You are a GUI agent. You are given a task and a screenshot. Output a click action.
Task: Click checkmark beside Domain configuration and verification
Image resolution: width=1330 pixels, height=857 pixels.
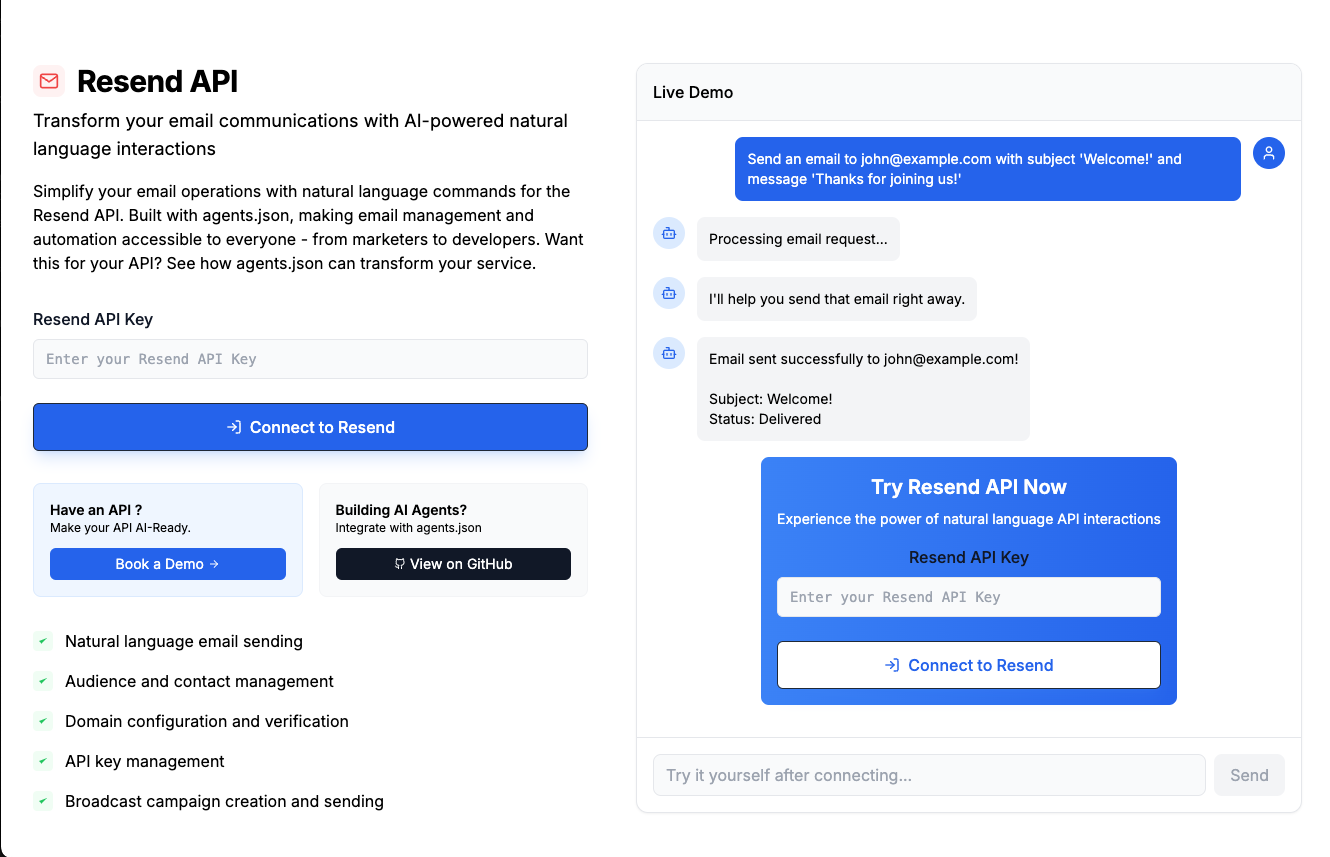coord(43,721)
